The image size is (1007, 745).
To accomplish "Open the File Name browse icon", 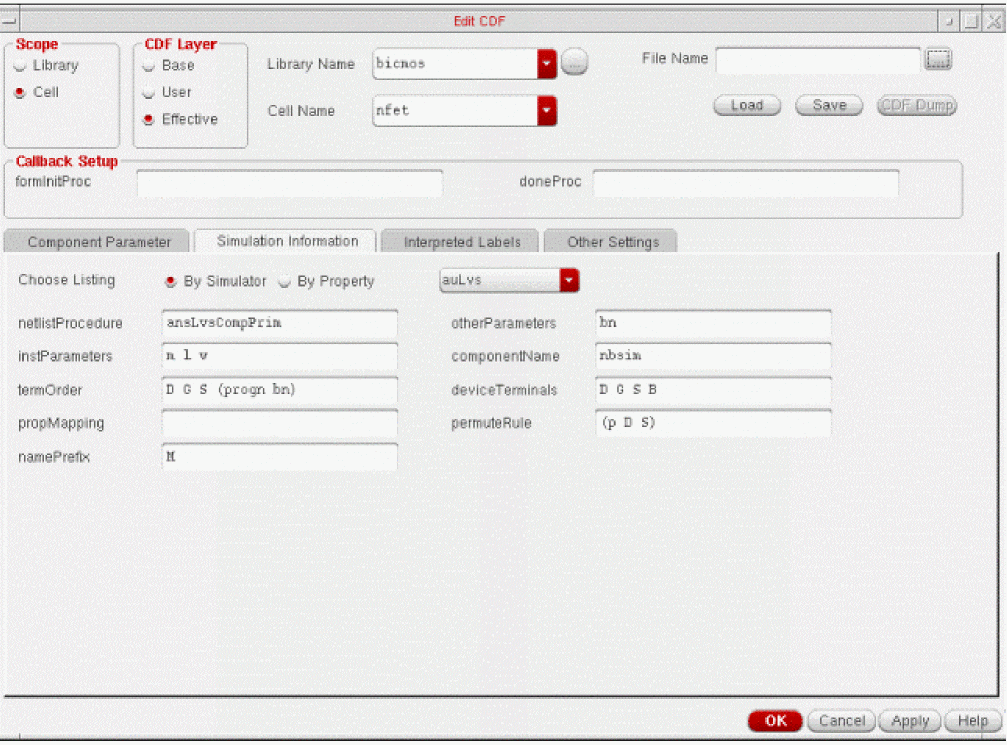I will [x=938, y=60].
